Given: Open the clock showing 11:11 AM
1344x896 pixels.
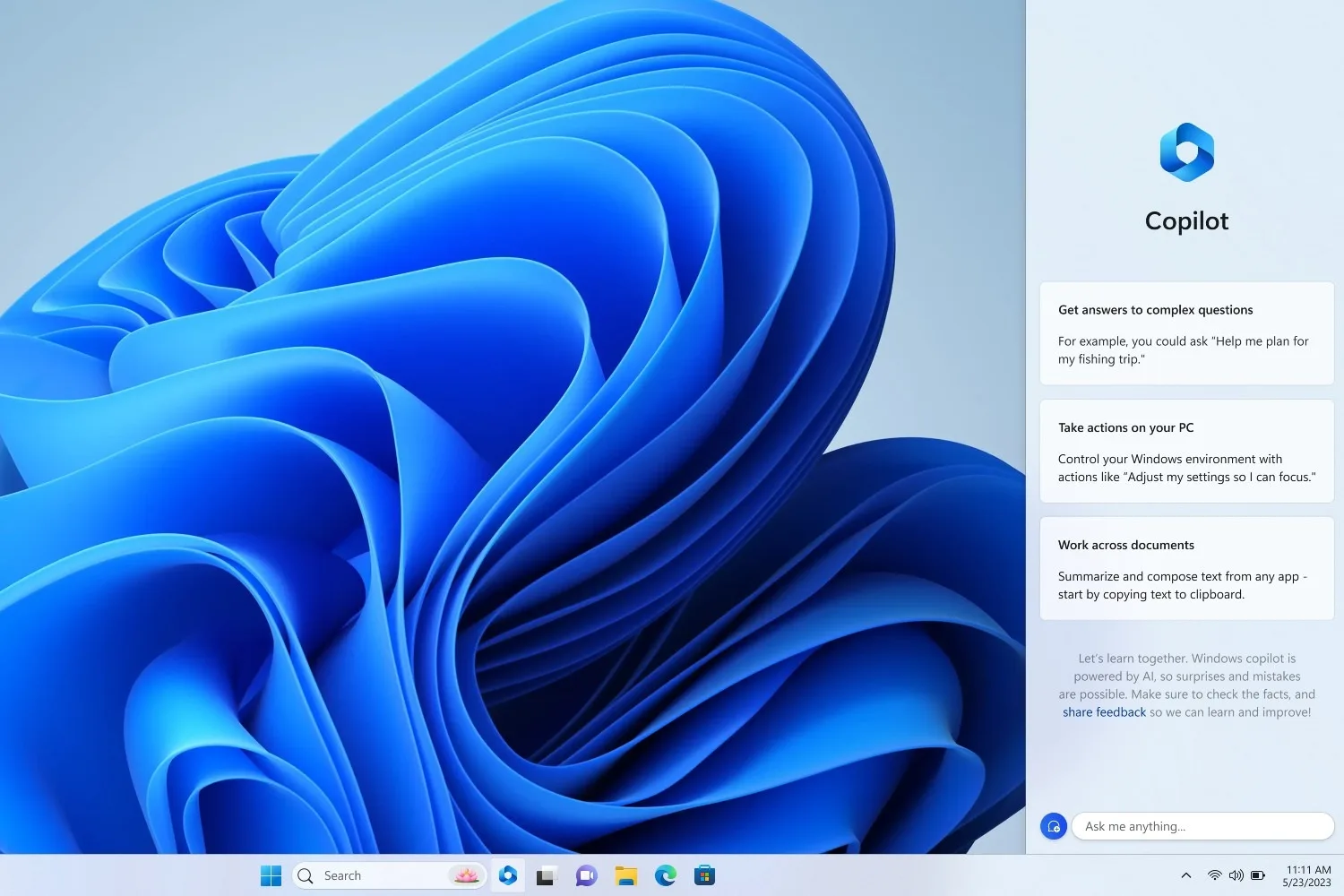Looking at the screenshot, I should [x=1308, y=869].
